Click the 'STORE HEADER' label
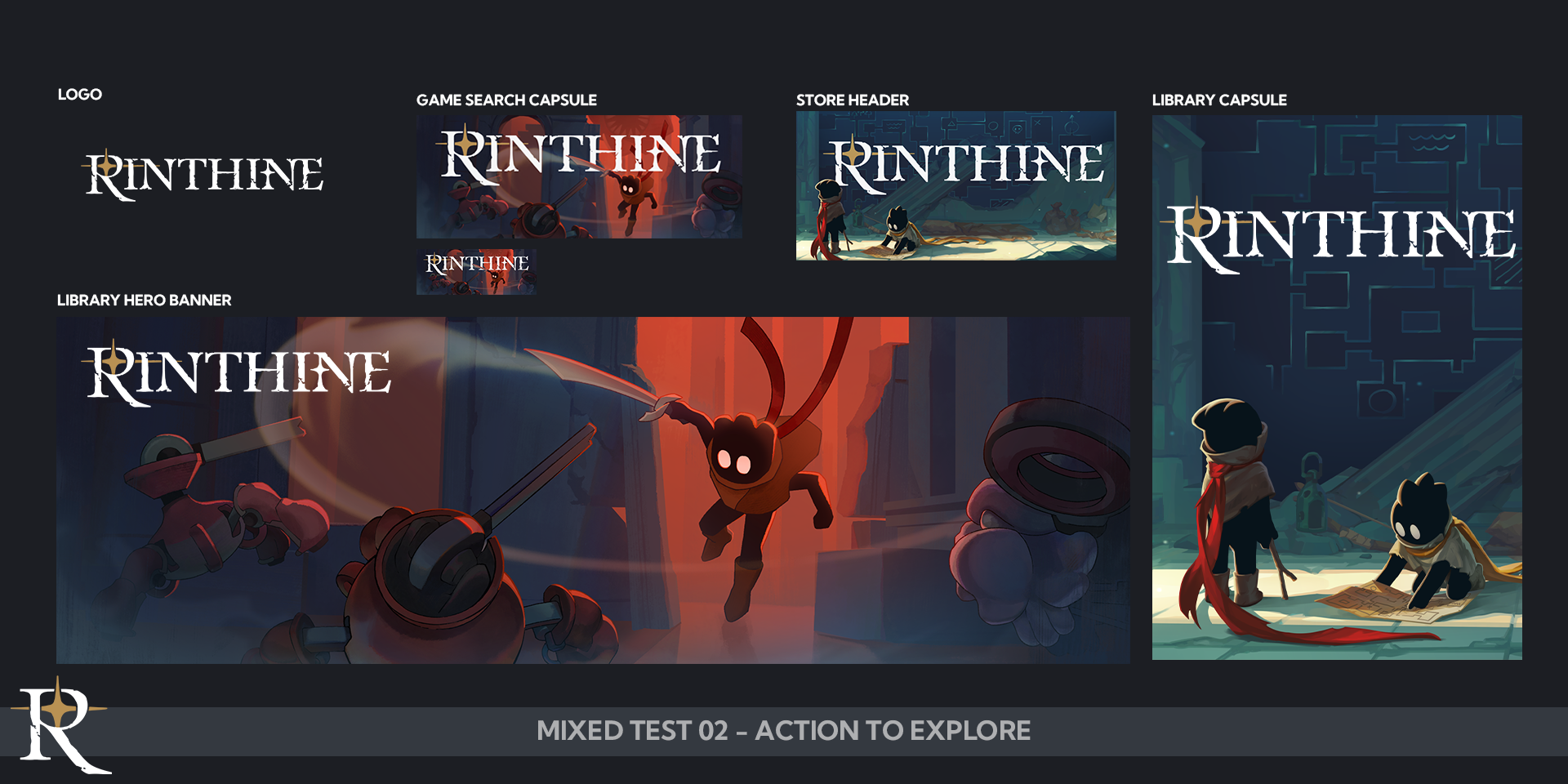Image resolution: width=1568 pixels, height=784 pixels. (x=853, y=100)
